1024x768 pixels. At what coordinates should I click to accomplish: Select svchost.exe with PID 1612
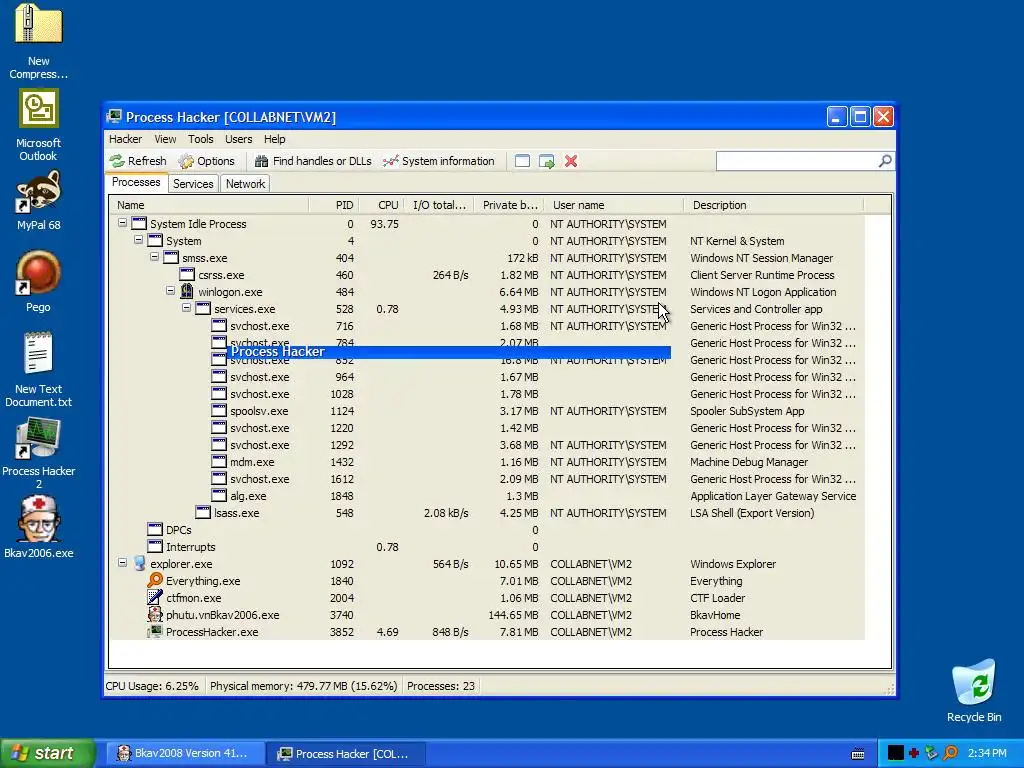pyautogui.click(x=487, y=479)
